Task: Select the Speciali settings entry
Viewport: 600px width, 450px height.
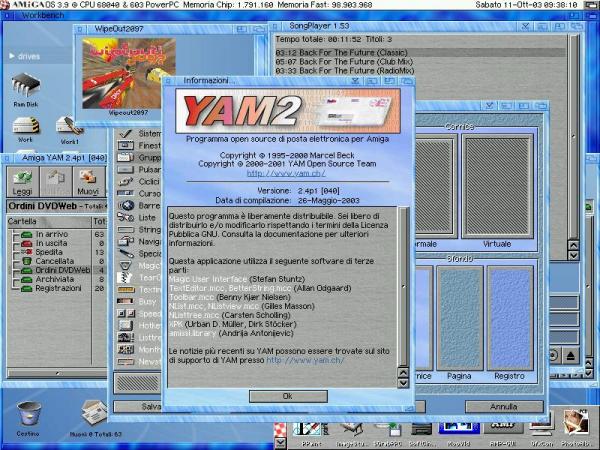Action: point(140,253)
